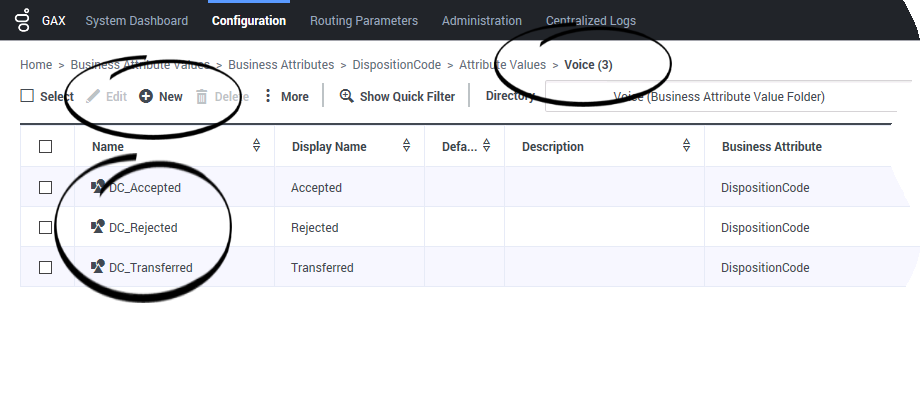Screen dimensions: 921x404
Task: Open the More options kebab icon
Action: pos(268,97)
